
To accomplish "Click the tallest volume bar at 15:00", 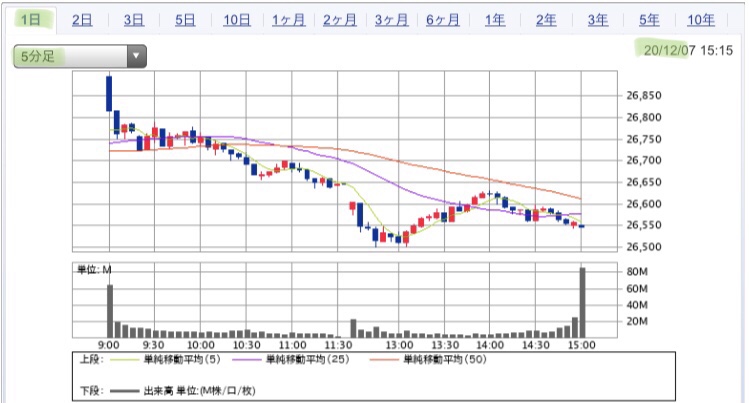I will [x=582, y=303].
